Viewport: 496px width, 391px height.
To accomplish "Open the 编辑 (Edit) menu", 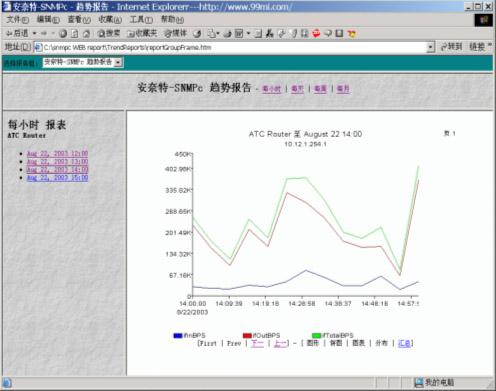I will (x=48, y=20).
